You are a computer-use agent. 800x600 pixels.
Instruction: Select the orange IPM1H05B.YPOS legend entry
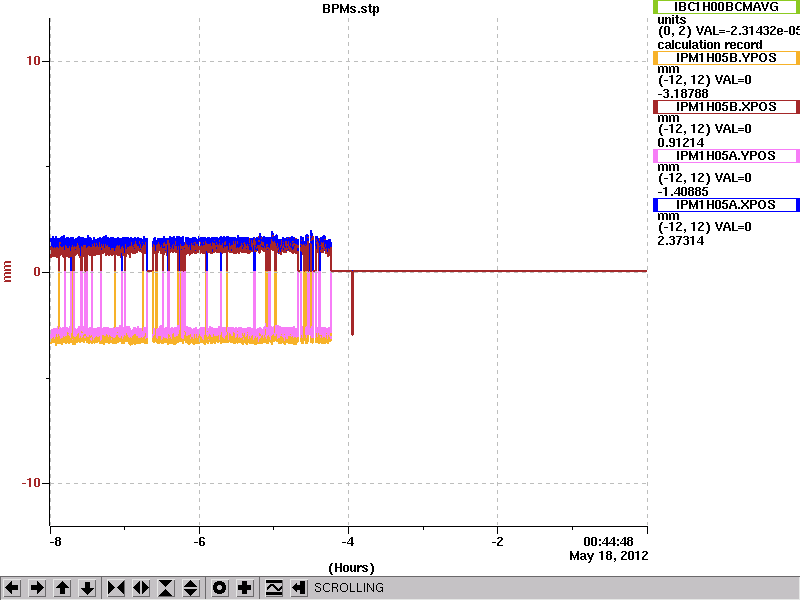[x=726, y=58]
